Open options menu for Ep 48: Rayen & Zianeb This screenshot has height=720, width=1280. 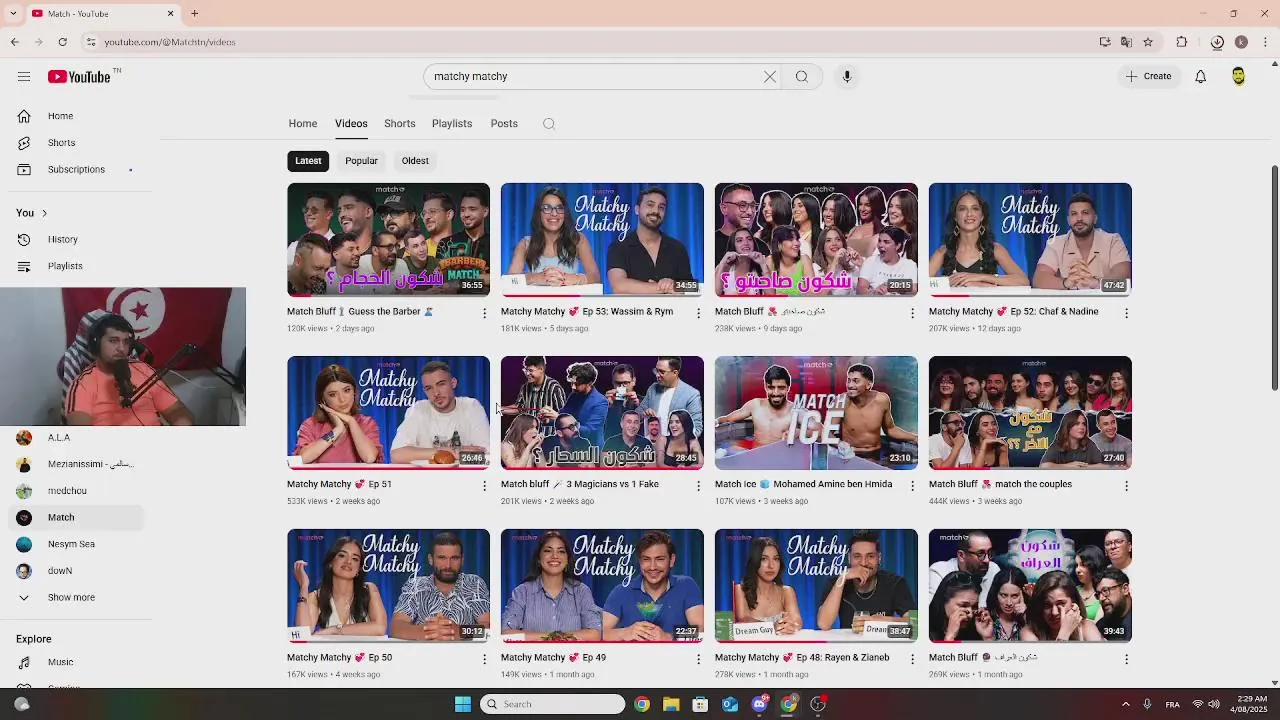pyautogui.click(x=912, y=659)
